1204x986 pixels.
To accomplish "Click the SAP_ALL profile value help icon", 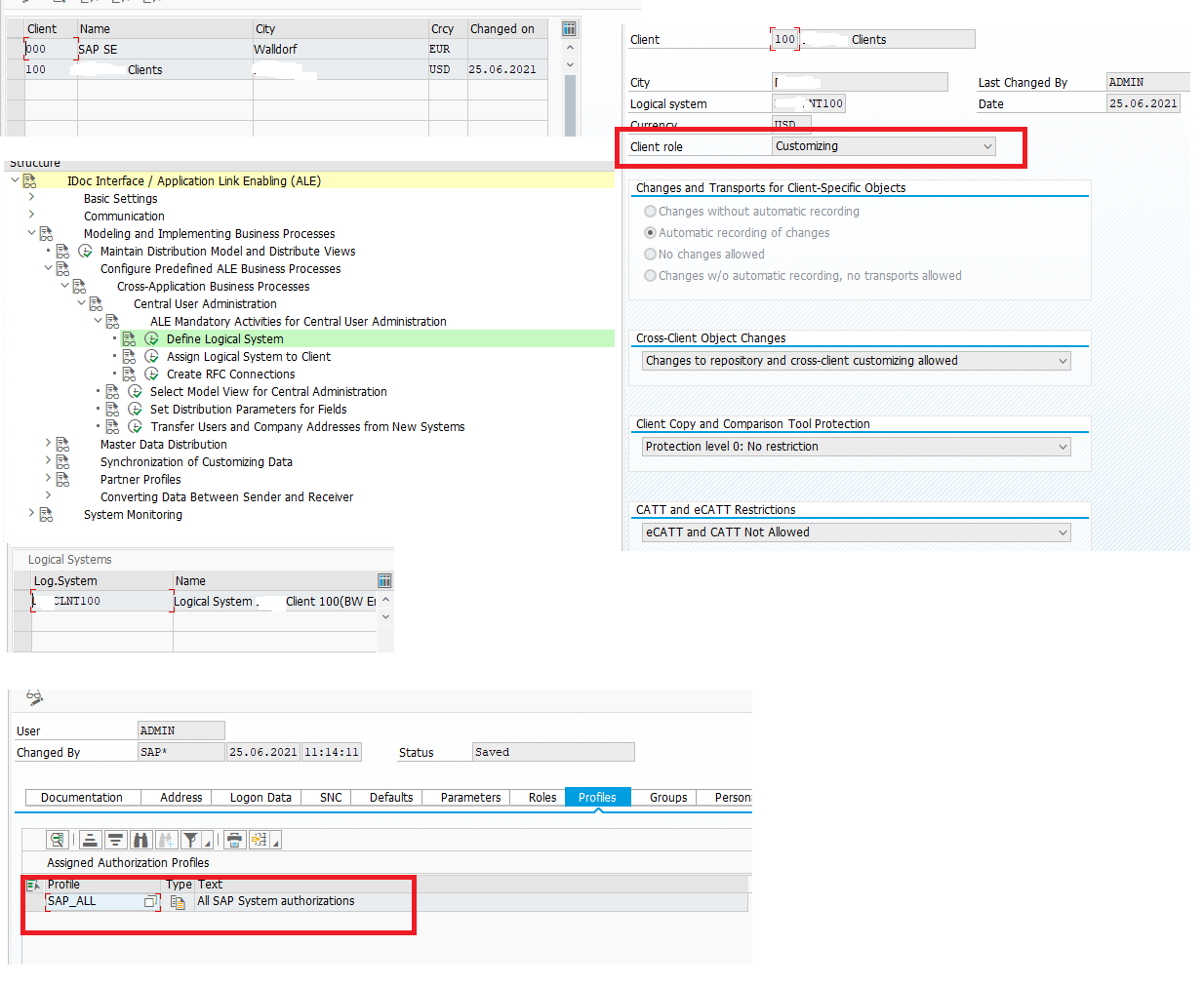I will (x=150, y=902).
